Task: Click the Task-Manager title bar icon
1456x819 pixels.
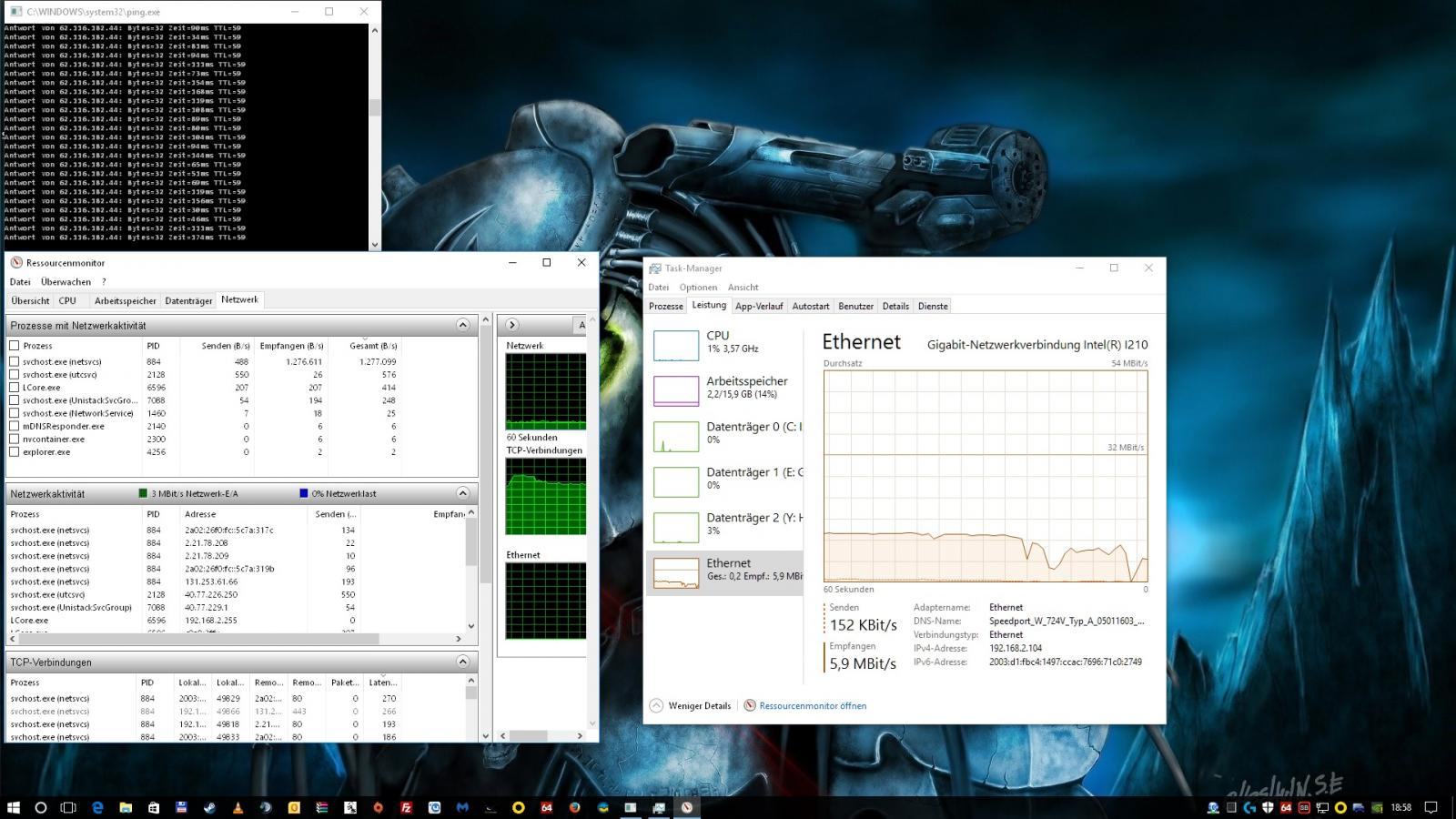Action: [654, 268]
